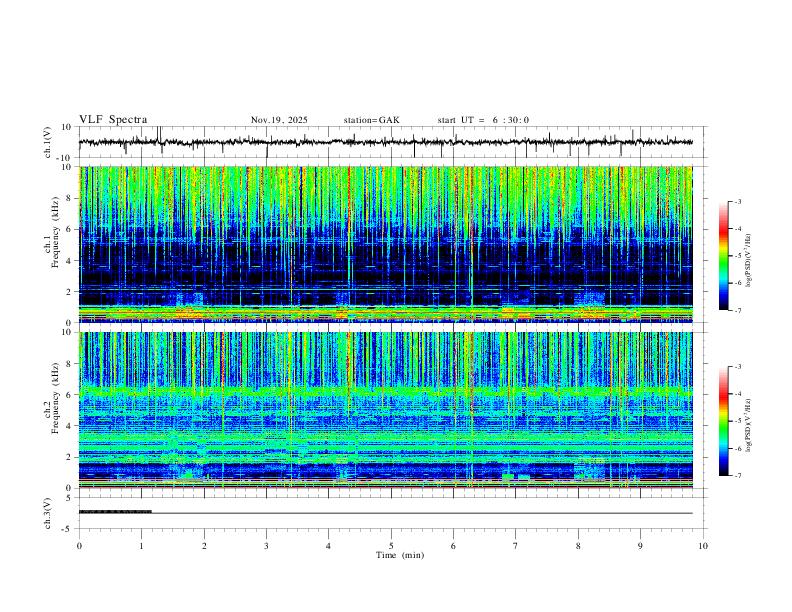This screenshot has height=612, width=792.
Task: Click the 'VLF Spectra' plot title
Action: click(x=113, y=120)
